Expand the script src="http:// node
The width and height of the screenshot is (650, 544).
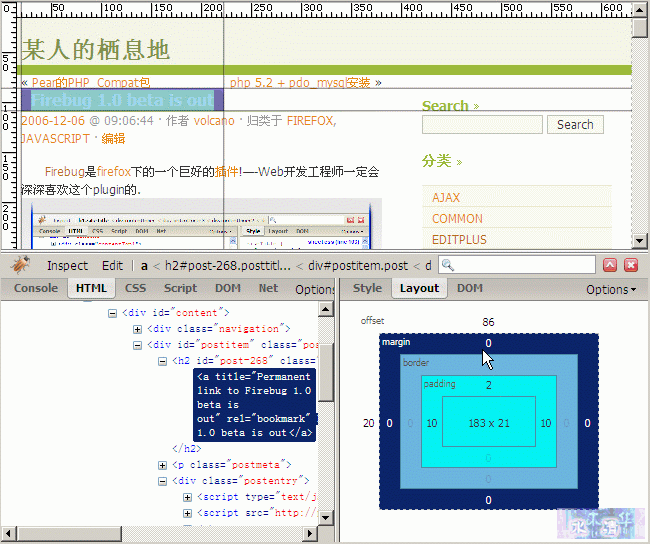187,513
